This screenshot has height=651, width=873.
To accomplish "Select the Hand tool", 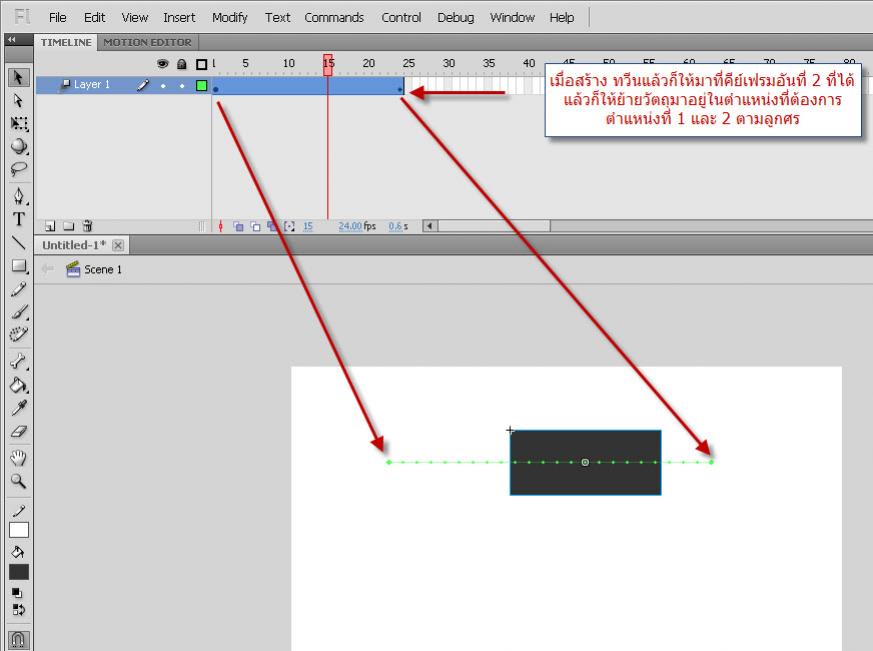I will pos(18,458).
